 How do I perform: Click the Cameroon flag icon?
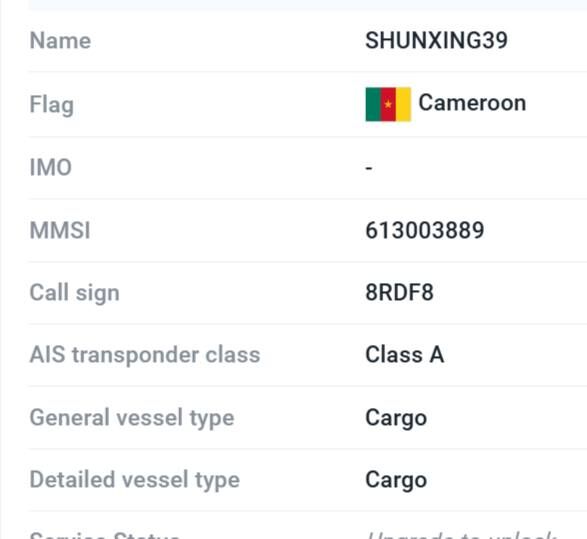[388, 104]
